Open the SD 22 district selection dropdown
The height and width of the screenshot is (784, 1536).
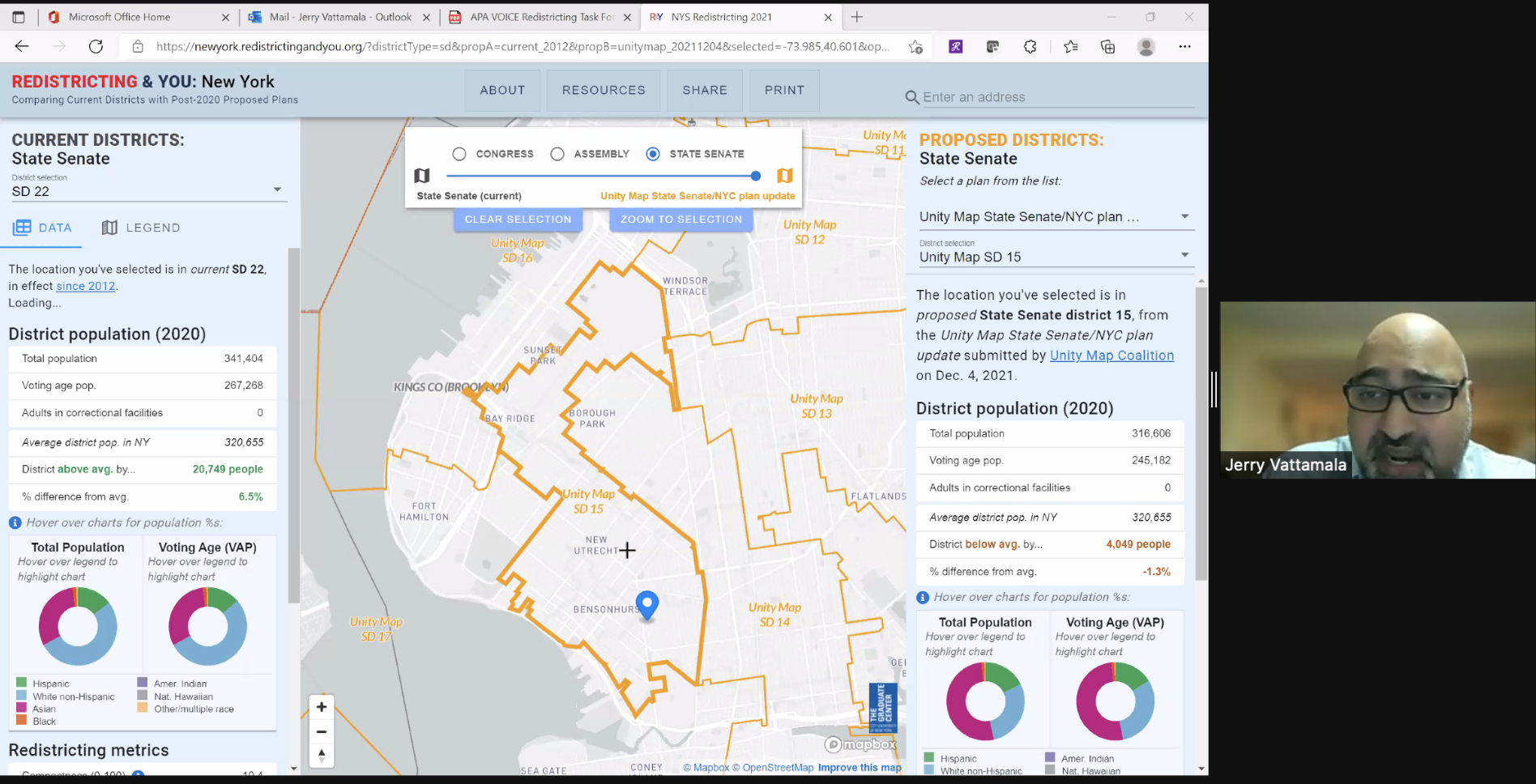[x=147, y=191]
